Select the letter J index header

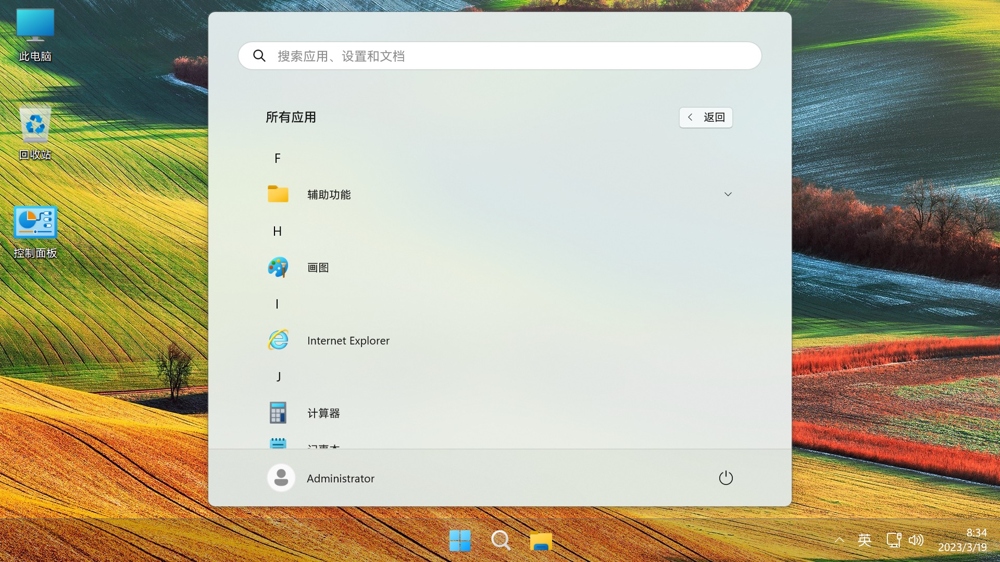(278, 377)
